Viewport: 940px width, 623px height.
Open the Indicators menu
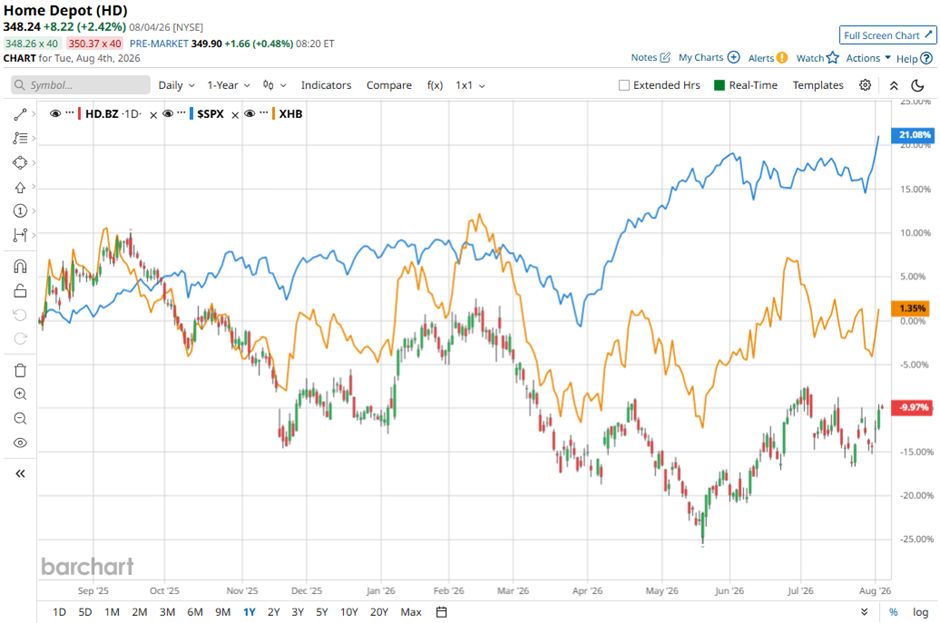click(326, 85)
